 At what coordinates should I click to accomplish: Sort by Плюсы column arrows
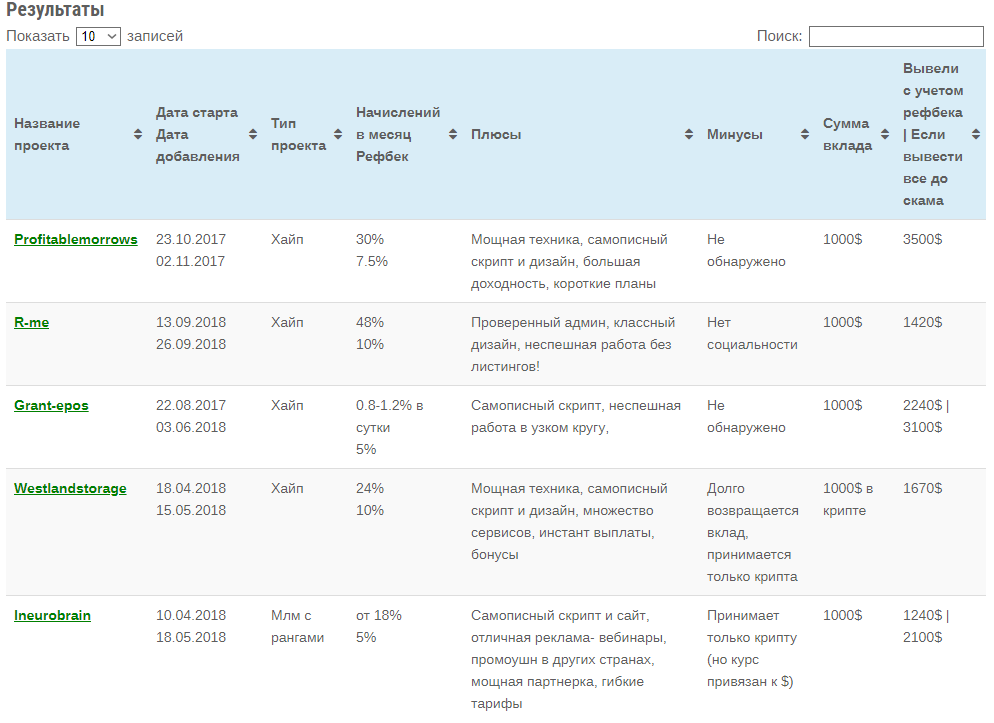[x=689, y=134]
